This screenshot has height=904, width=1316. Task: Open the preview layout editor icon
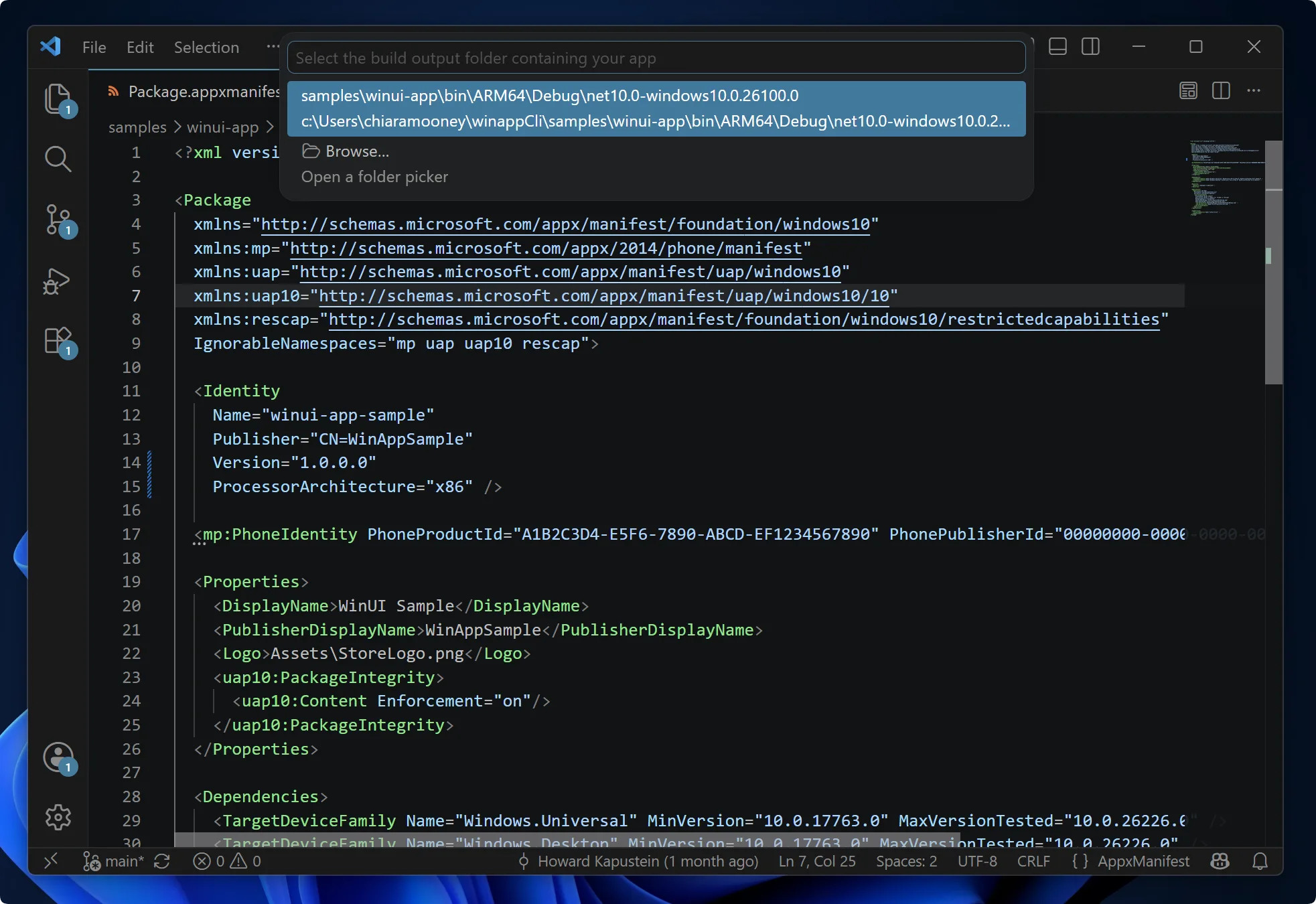[x=1188, y=90]
